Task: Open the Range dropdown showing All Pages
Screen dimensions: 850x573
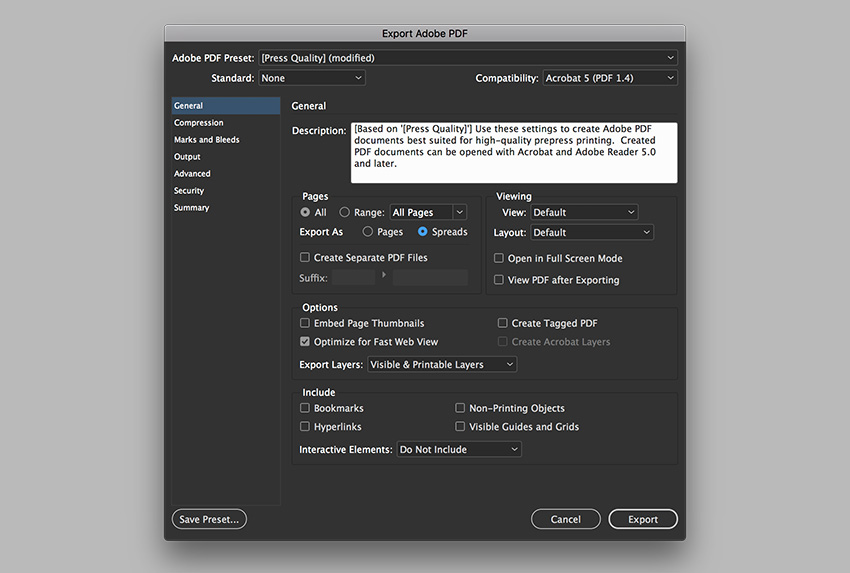Action: coord(428,213)
